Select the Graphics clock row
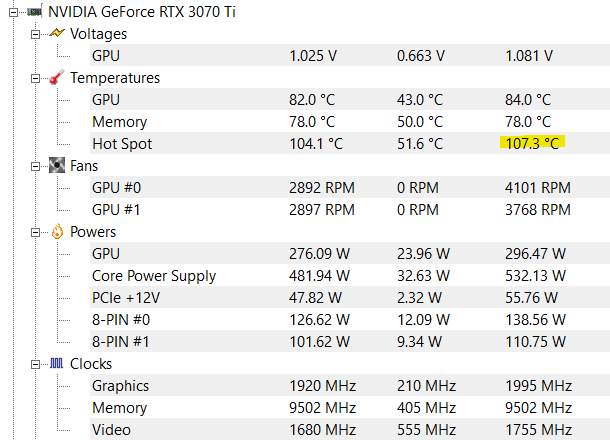610x440 pixels. tap(350, 386)
